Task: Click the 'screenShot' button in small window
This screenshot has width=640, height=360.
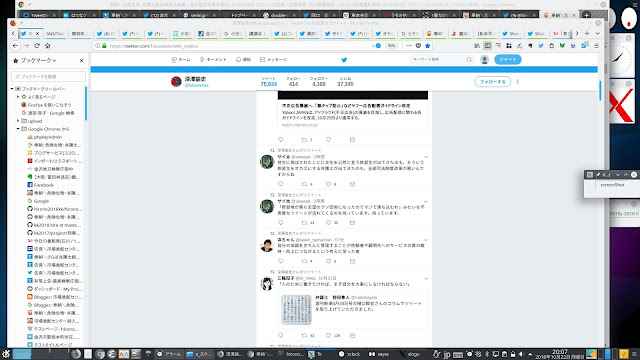Action: point(612,185)
